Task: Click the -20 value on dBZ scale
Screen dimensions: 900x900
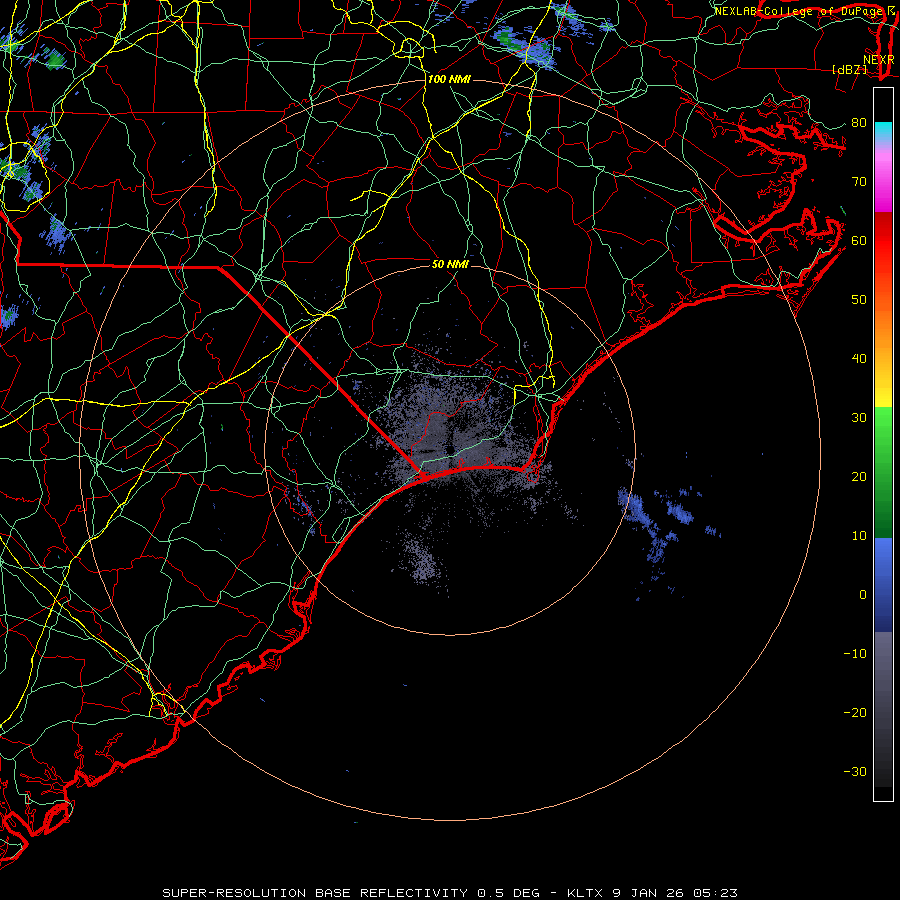Action: tap(855, 713)
